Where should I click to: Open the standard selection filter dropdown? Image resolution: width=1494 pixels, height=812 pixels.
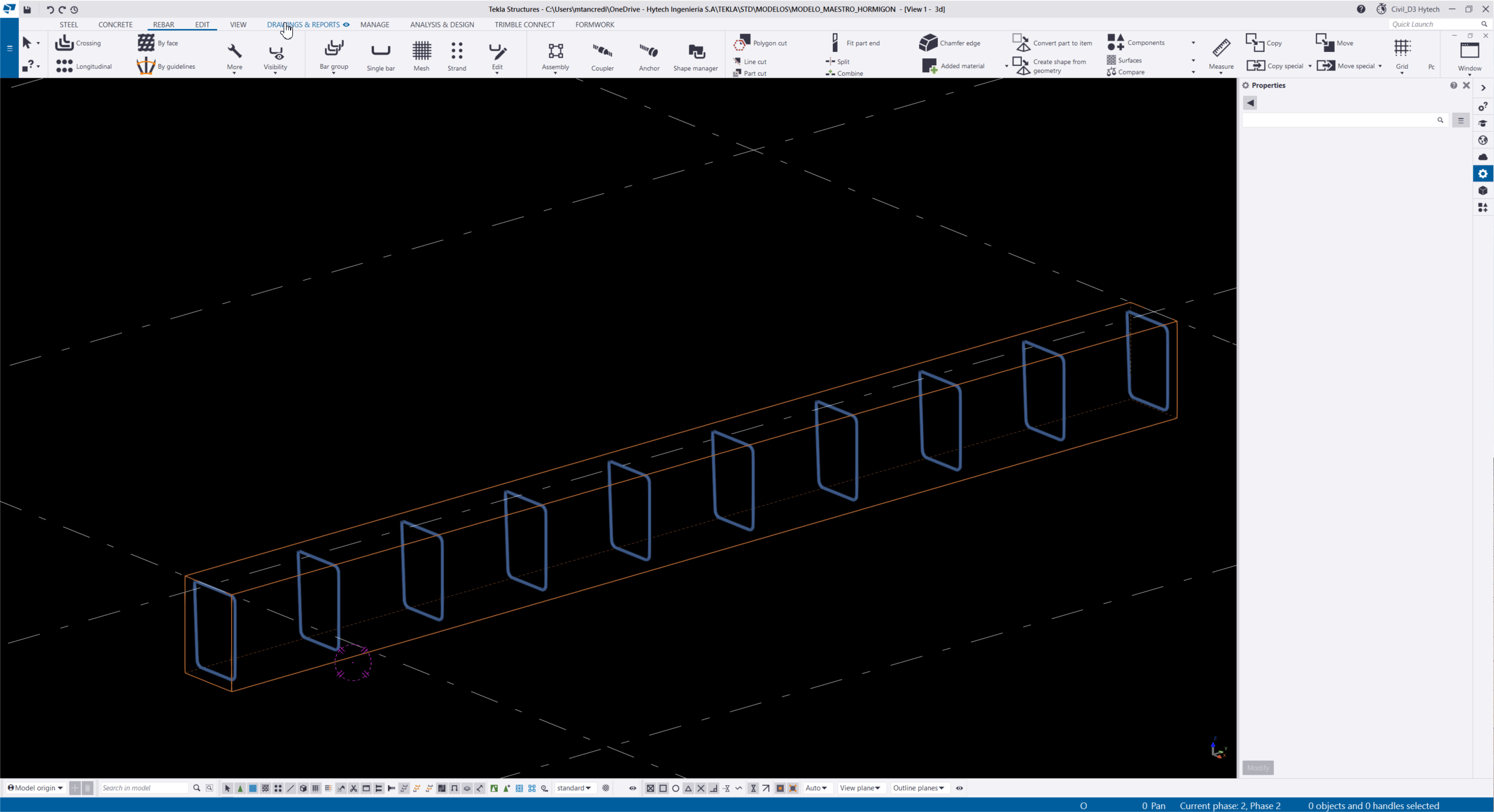(573, 788)
